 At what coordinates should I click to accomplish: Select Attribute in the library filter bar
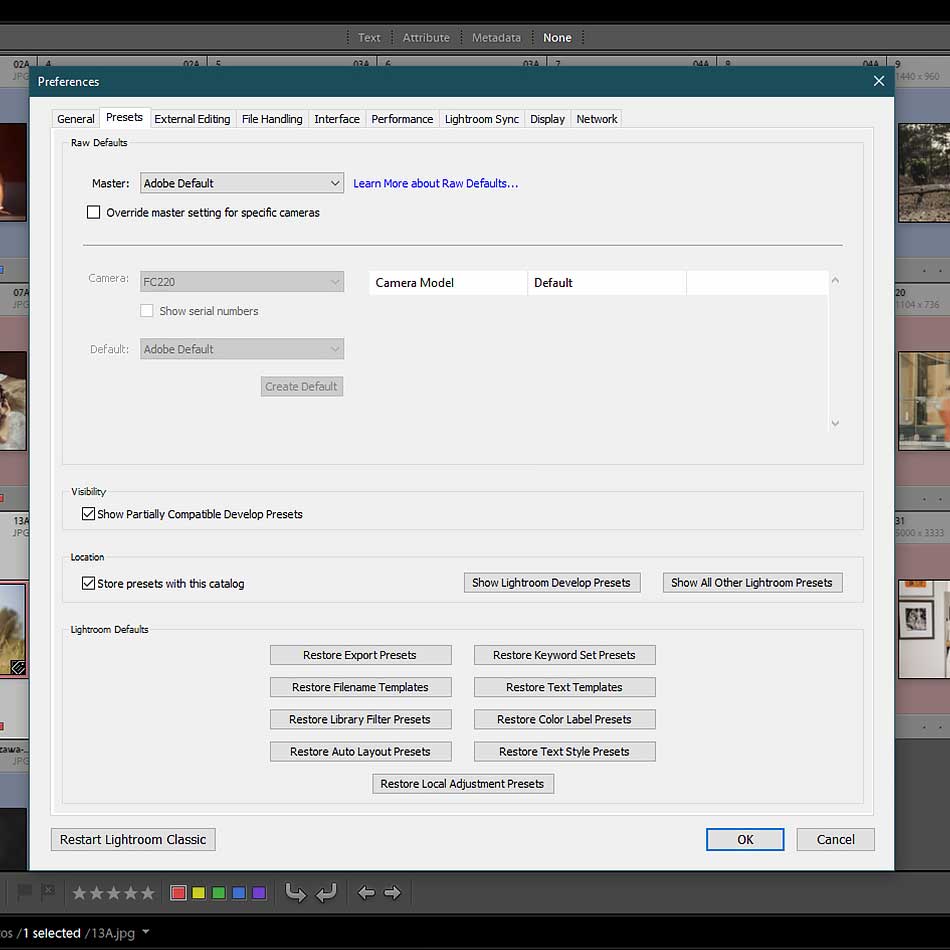click(427, 38)
